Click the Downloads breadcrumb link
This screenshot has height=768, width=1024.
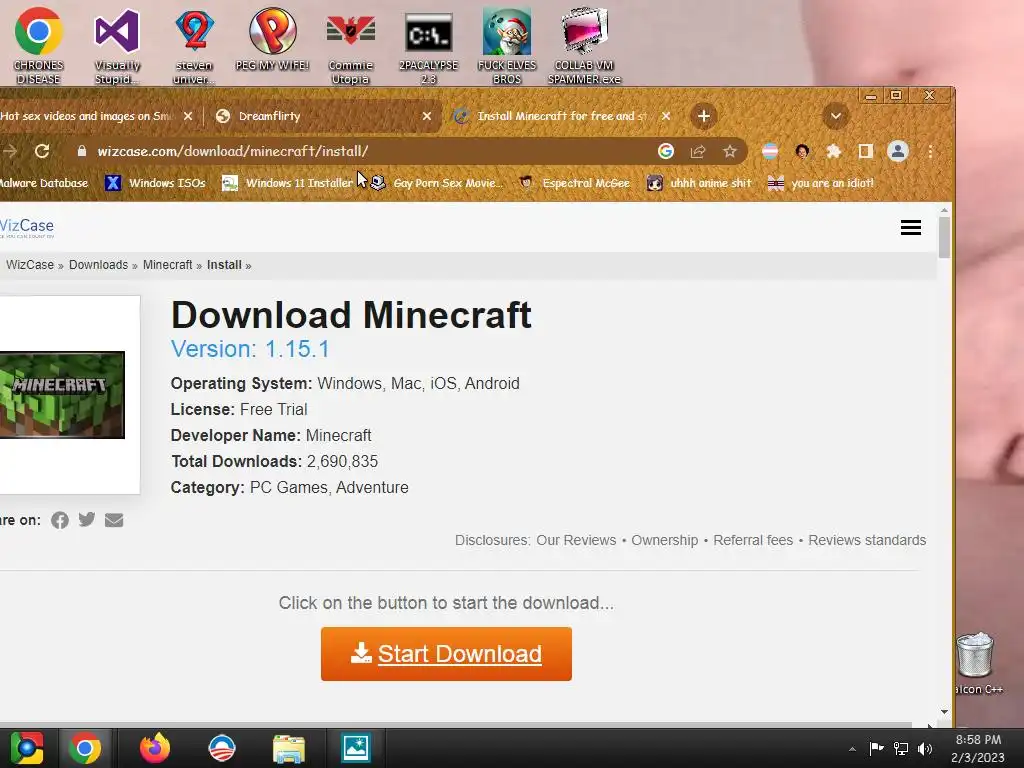pos(99,265)
